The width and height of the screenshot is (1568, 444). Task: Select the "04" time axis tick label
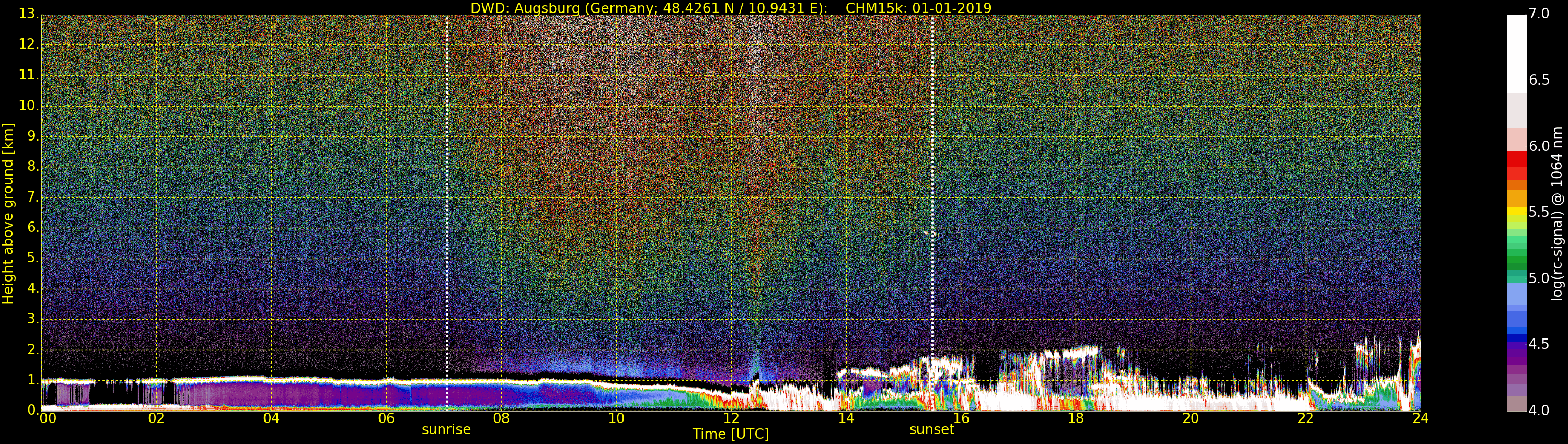point(271,418)
